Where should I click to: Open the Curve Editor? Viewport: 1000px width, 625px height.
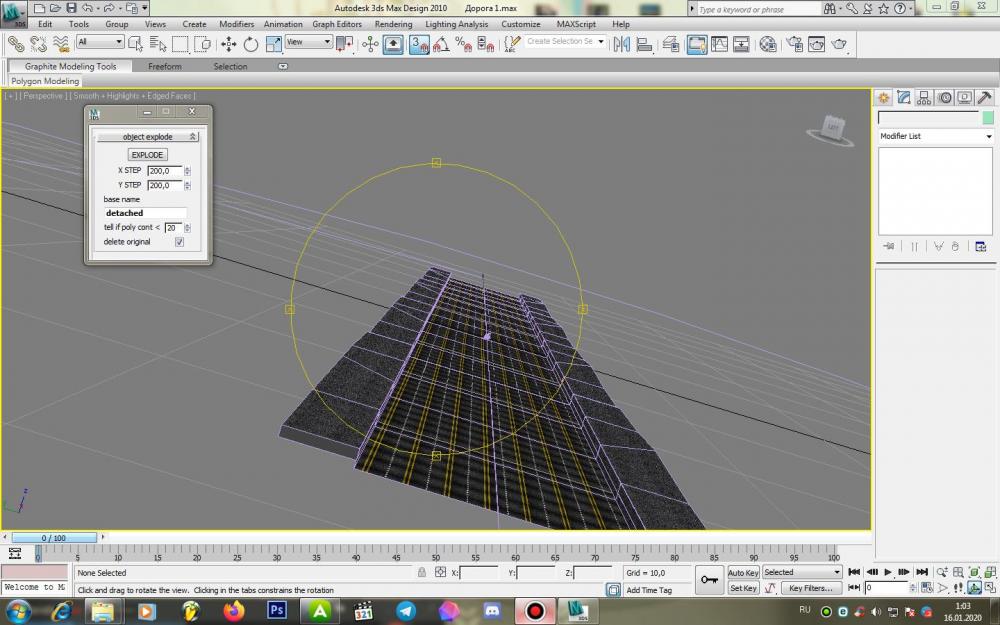click(719, 43)
